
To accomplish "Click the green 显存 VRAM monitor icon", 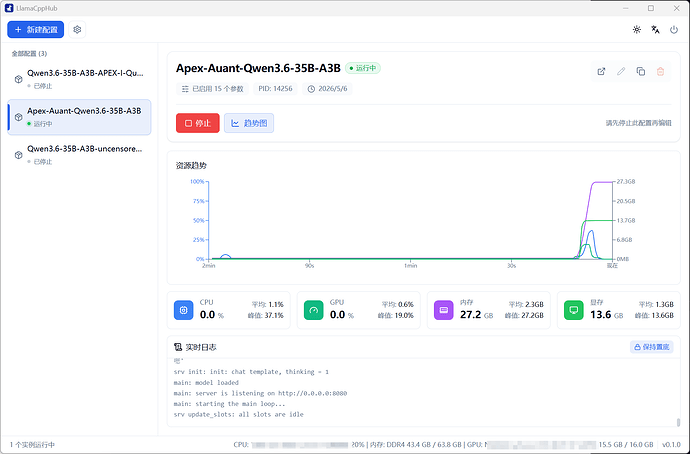I will point(573,310).
